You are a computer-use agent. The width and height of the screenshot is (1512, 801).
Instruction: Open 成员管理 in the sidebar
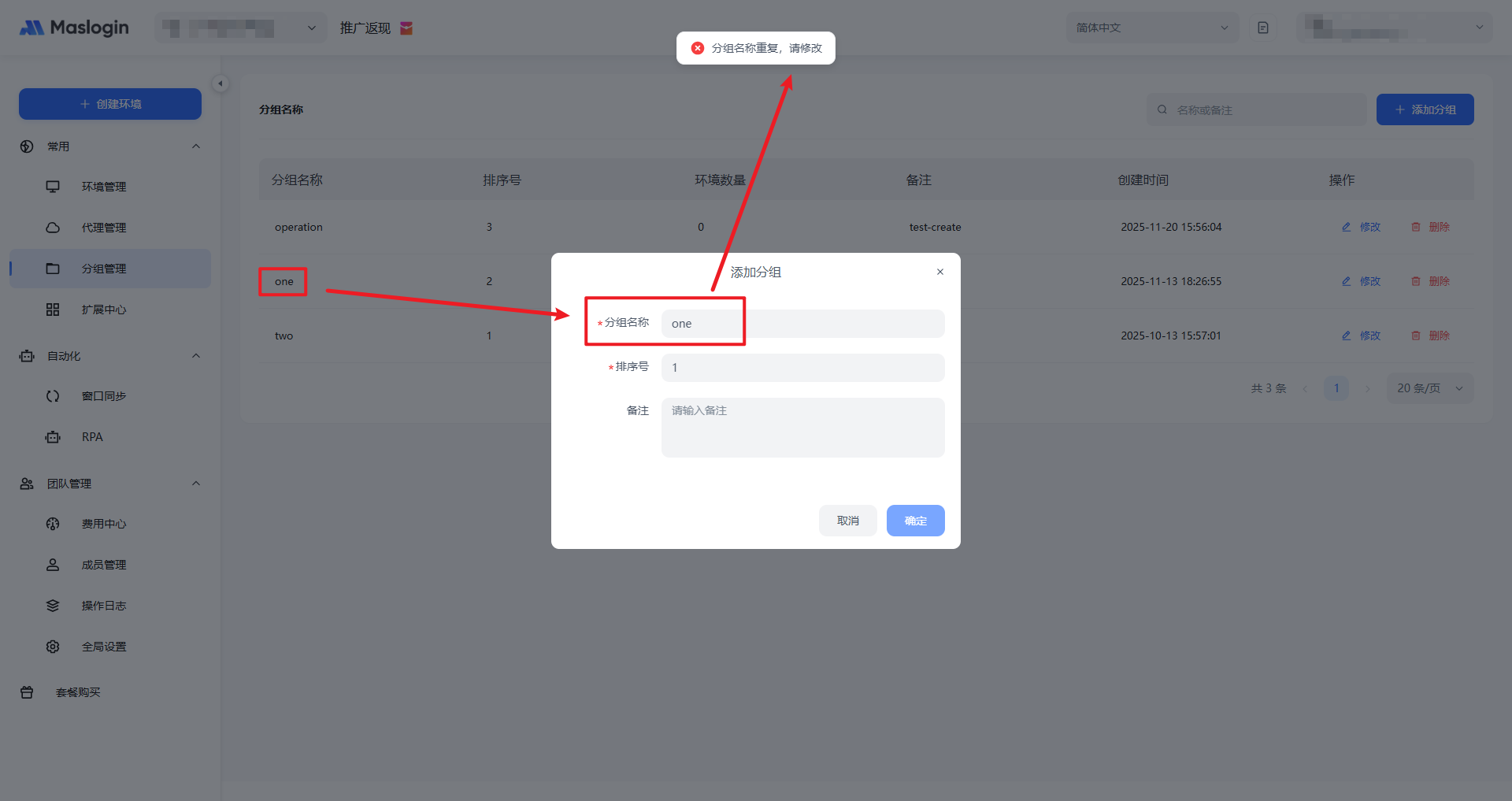tap(104, 565)
